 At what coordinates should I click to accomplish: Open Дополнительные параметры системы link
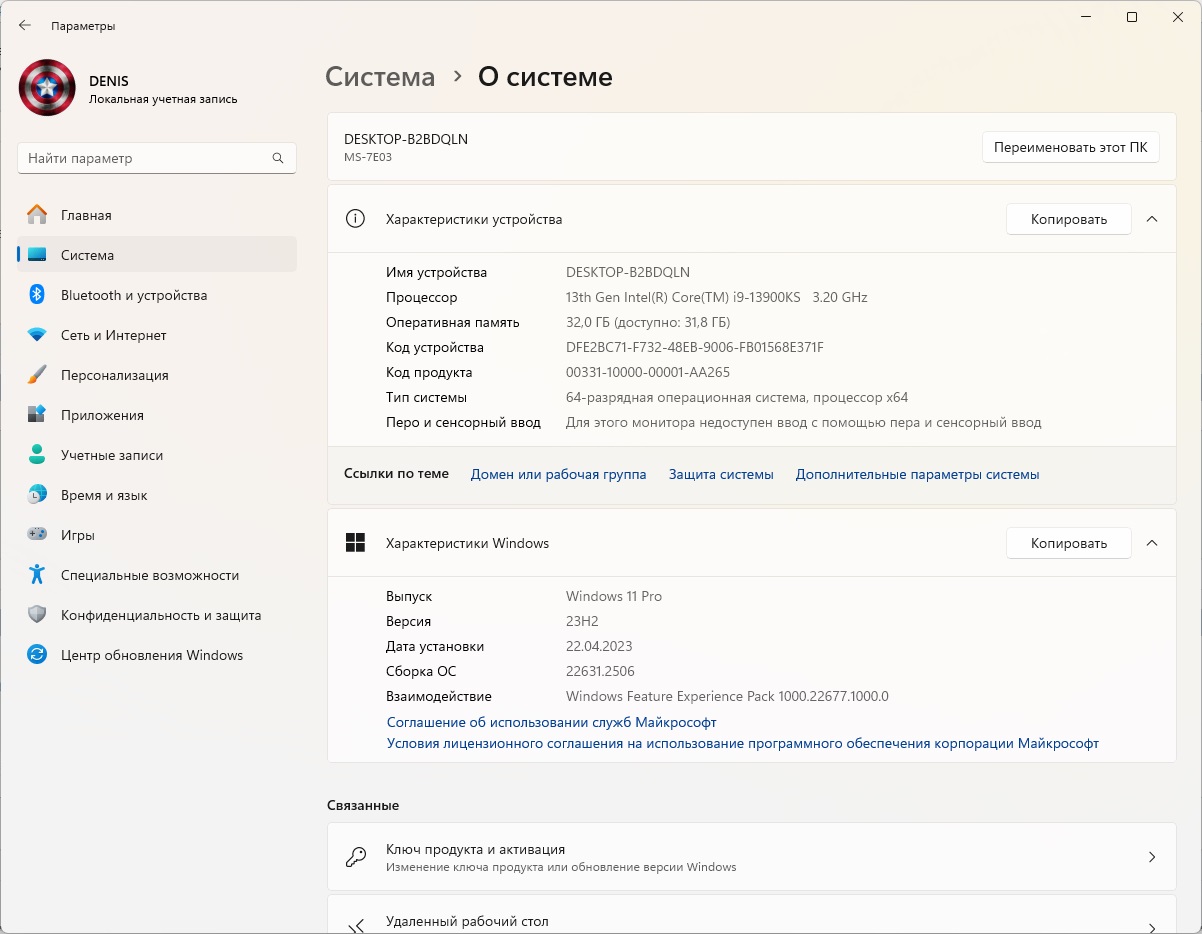point(917,475)
